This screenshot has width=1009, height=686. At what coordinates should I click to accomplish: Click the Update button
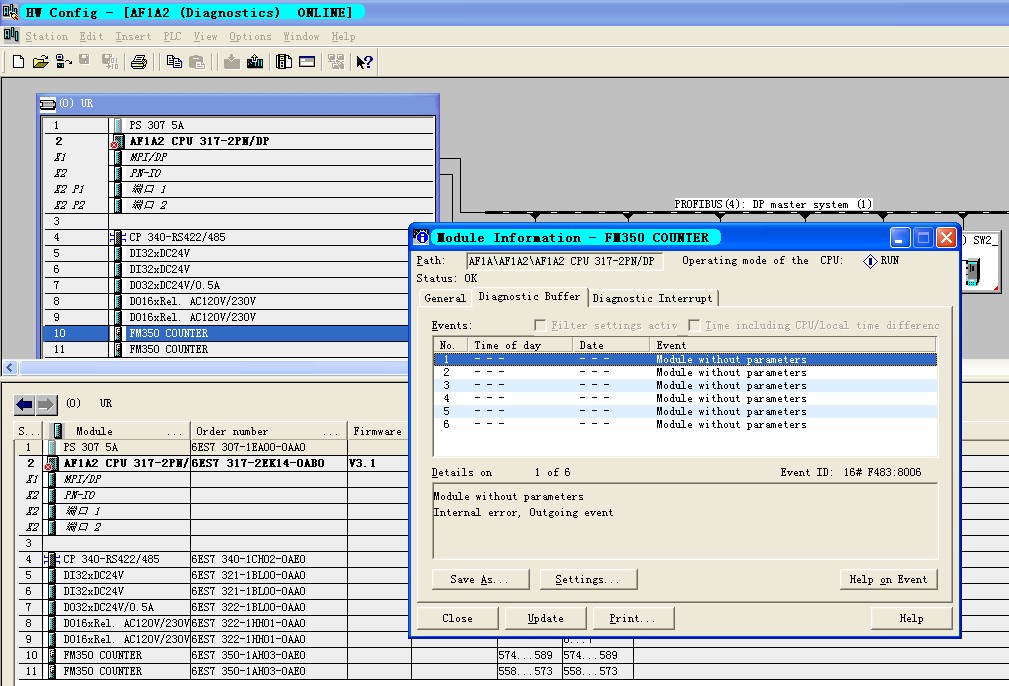[546, 618]
